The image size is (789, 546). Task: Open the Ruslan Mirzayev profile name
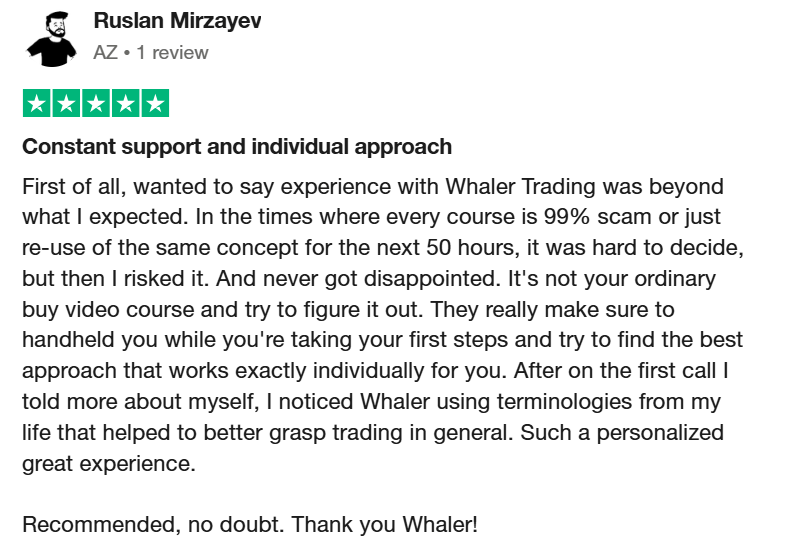coord(178,21)
